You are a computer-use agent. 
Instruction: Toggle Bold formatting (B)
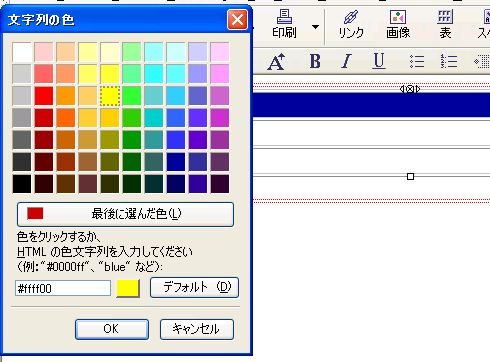(x=315, y=61)
